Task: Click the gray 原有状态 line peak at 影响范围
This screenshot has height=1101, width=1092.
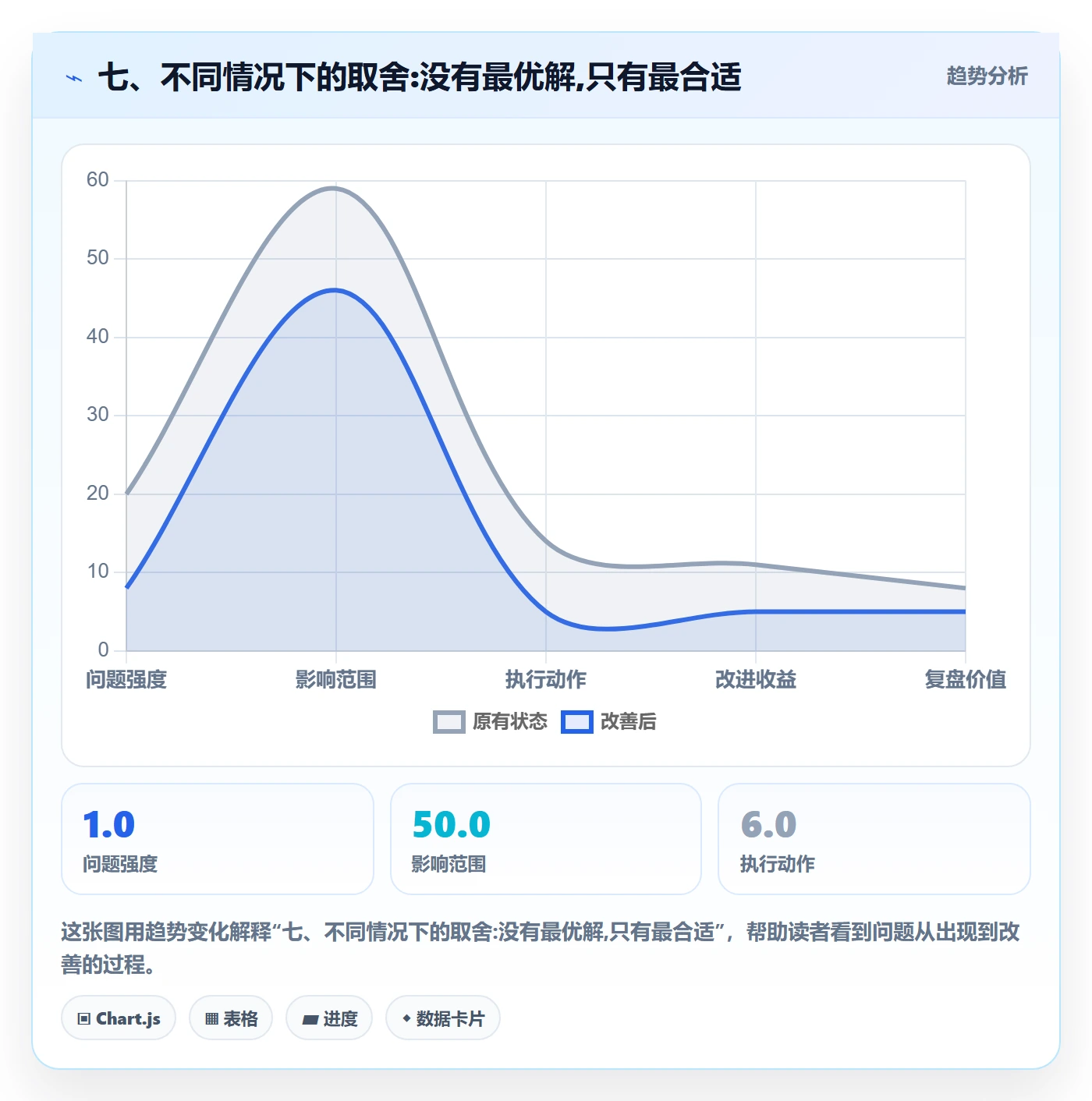Action: (334, 188)
